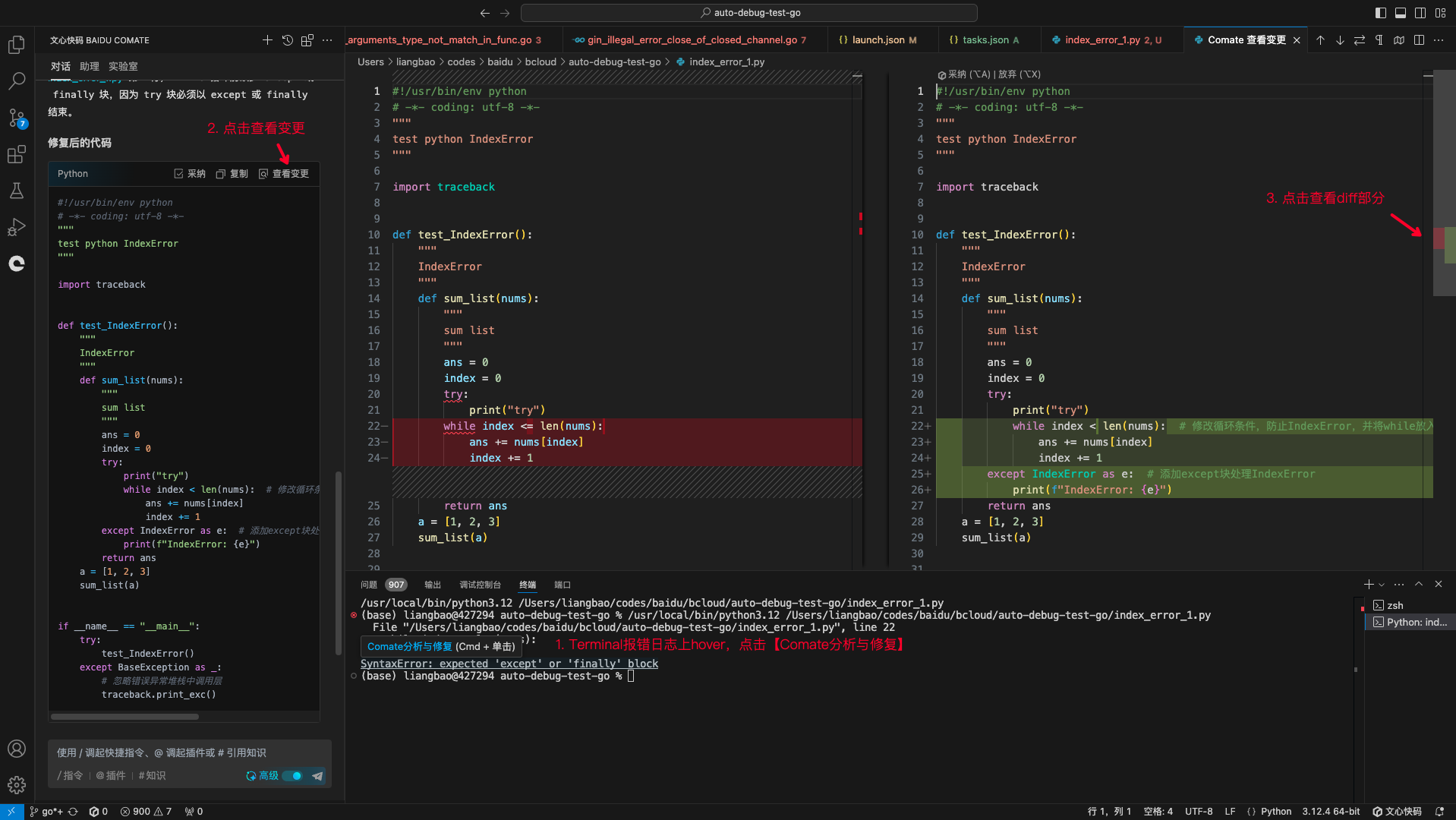The height and width of the screenshot is (820, 1456).
Task: Change LF end of line sequence
Action: (x=1230, y=812)
